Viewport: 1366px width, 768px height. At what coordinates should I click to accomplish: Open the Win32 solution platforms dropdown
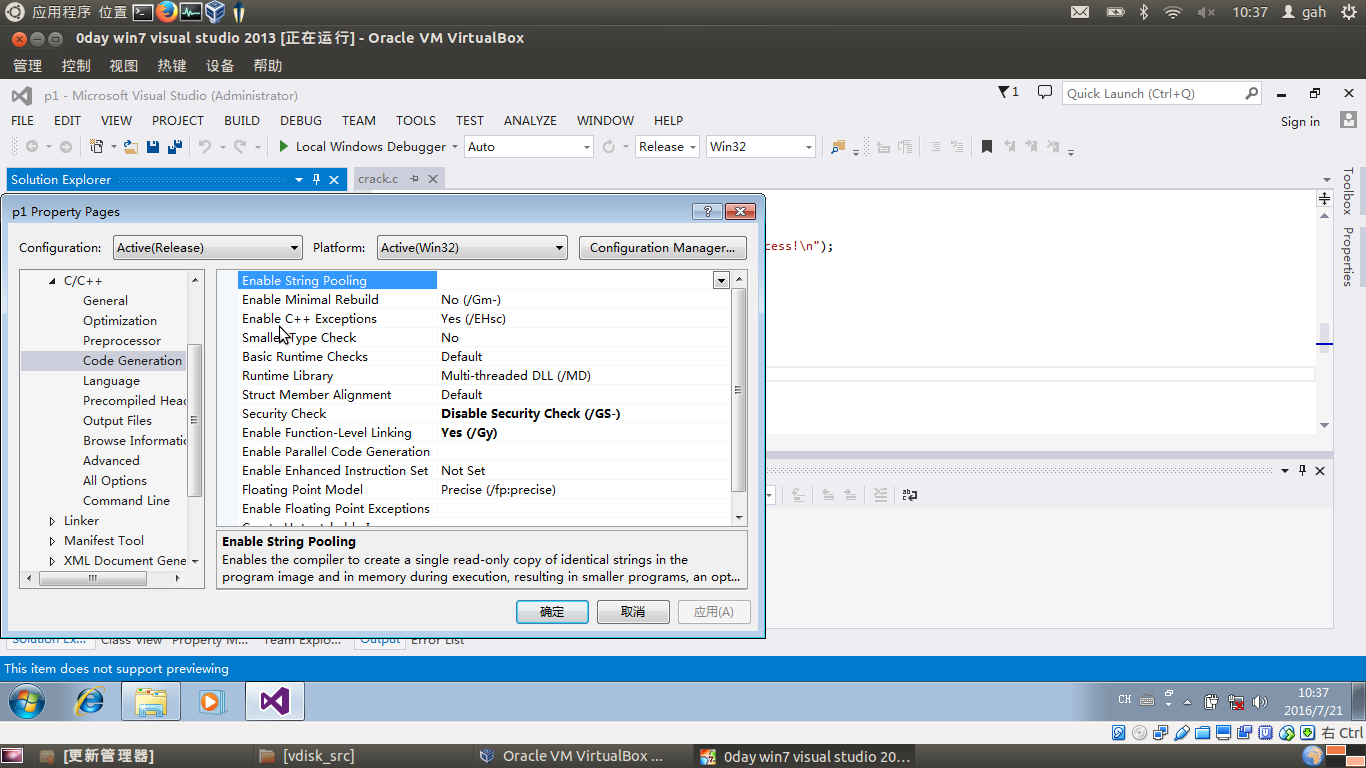(761, 147)
